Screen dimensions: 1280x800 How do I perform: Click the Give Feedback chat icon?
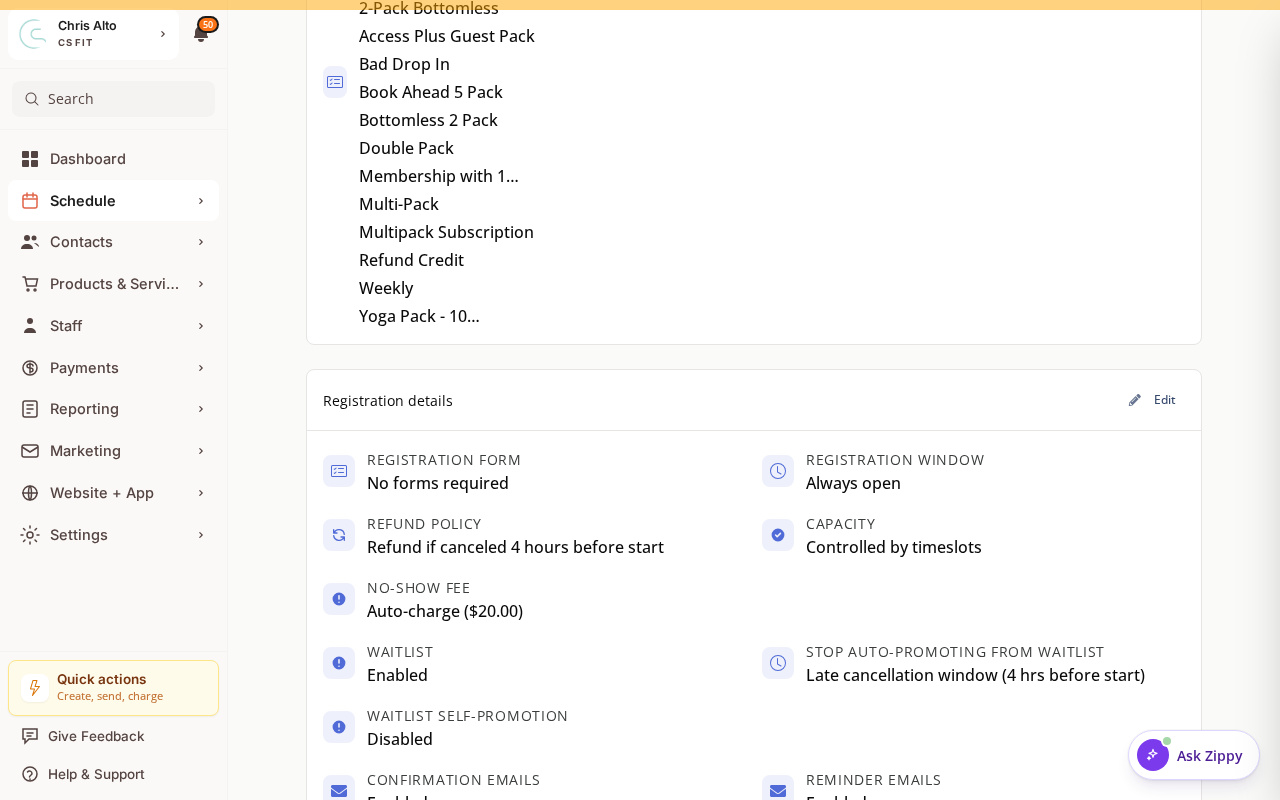coord(30,736)
